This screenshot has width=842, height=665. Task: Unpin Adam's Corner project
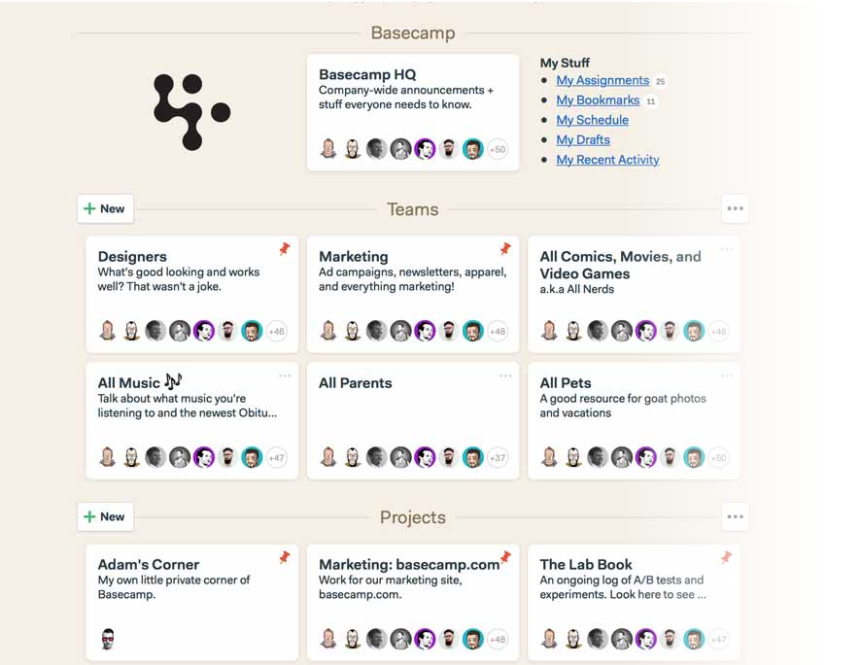285,558
